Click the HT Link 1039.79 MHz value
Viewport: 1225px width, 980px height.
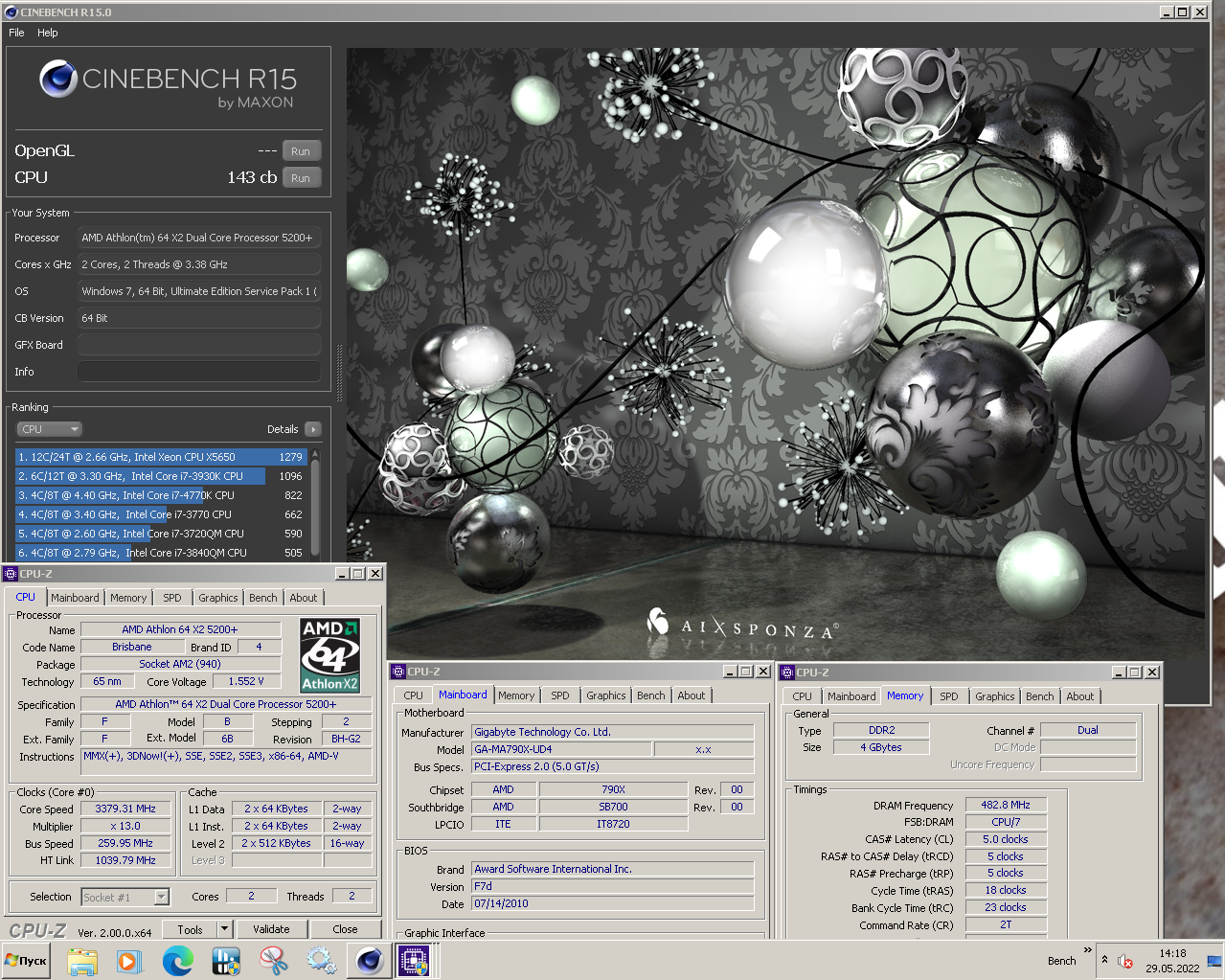click(125, 860)
